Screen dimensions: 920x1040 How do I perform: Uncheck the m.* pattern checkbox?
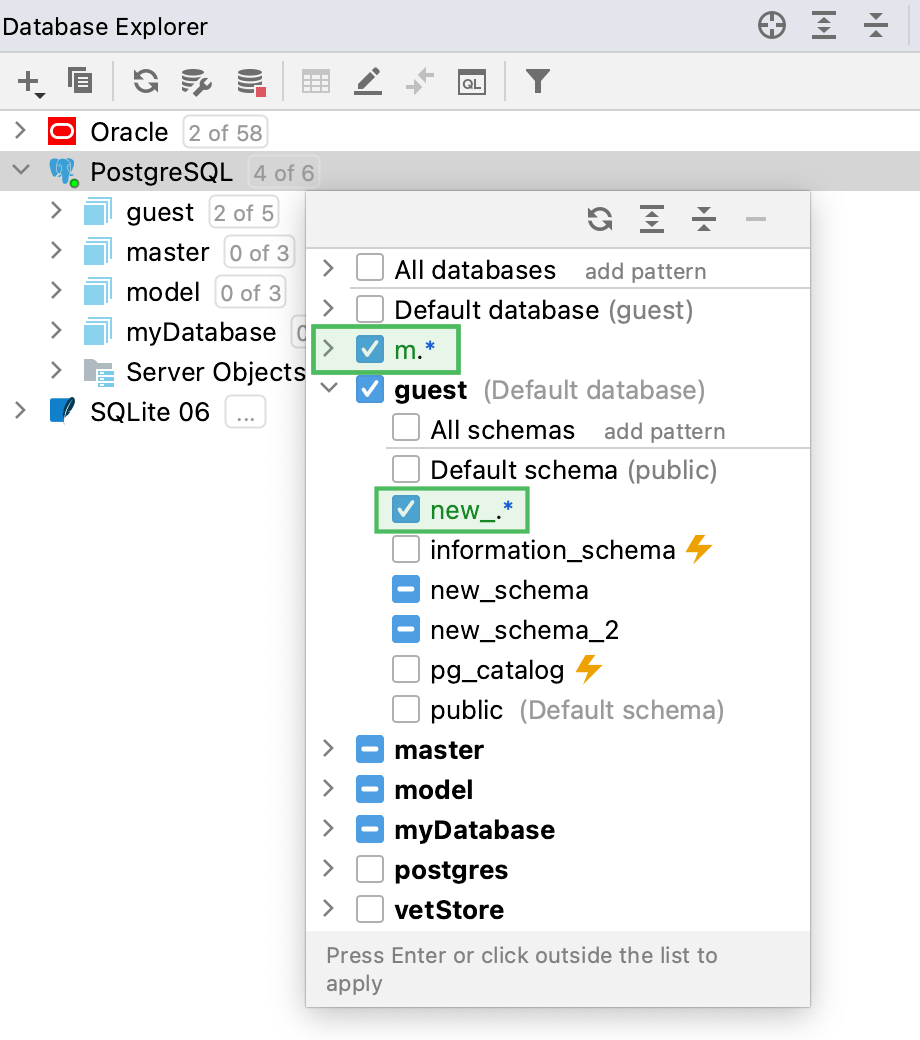(371, 349)
